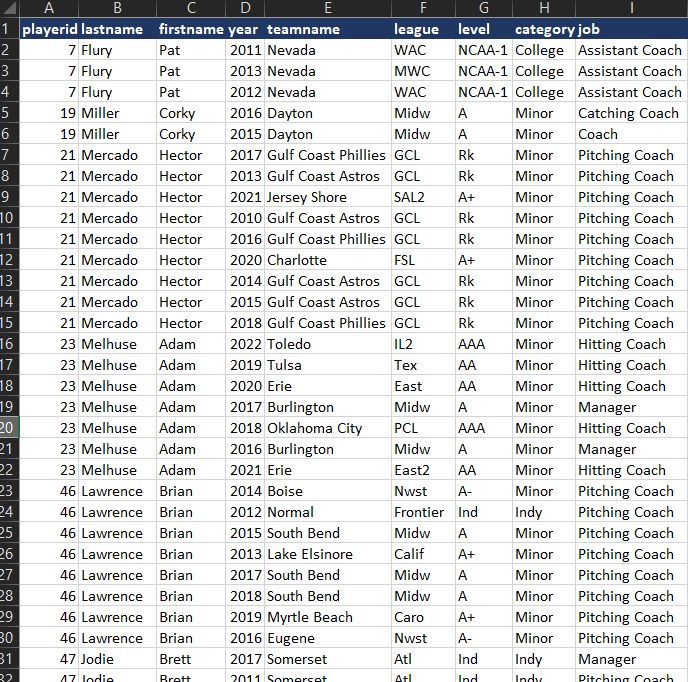This screenshot has height=682, width=688.
Task: Click the 'Jersey Shore' team cell
Action: [x=307, y=197]
